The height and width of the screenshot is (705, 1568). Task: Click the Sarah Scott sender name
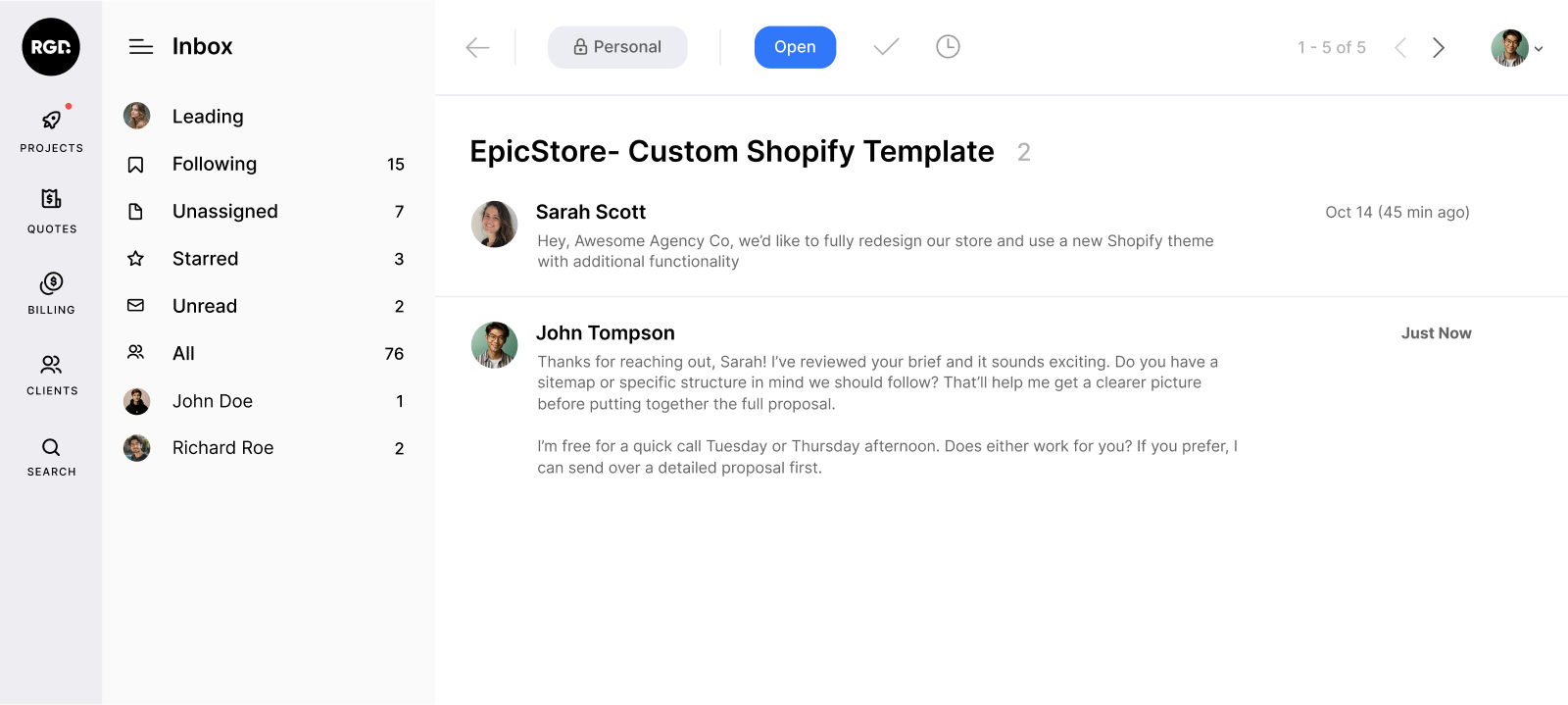(x=591, y=212)
